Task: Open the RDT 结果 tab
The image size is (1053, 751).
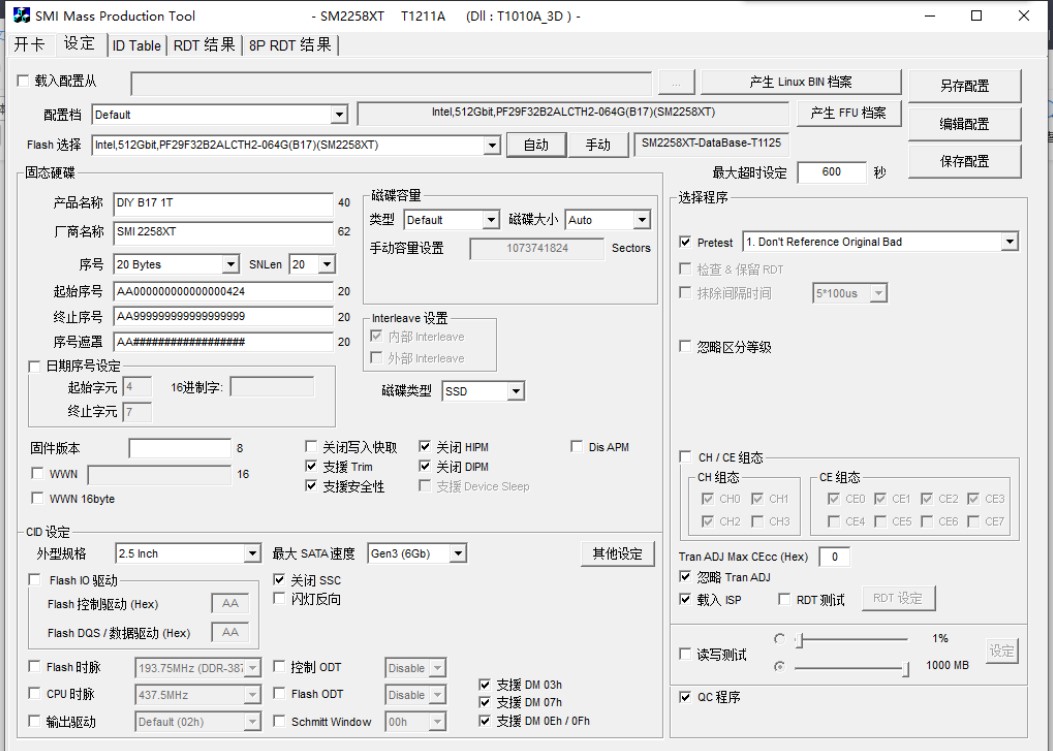Action: 204,45
